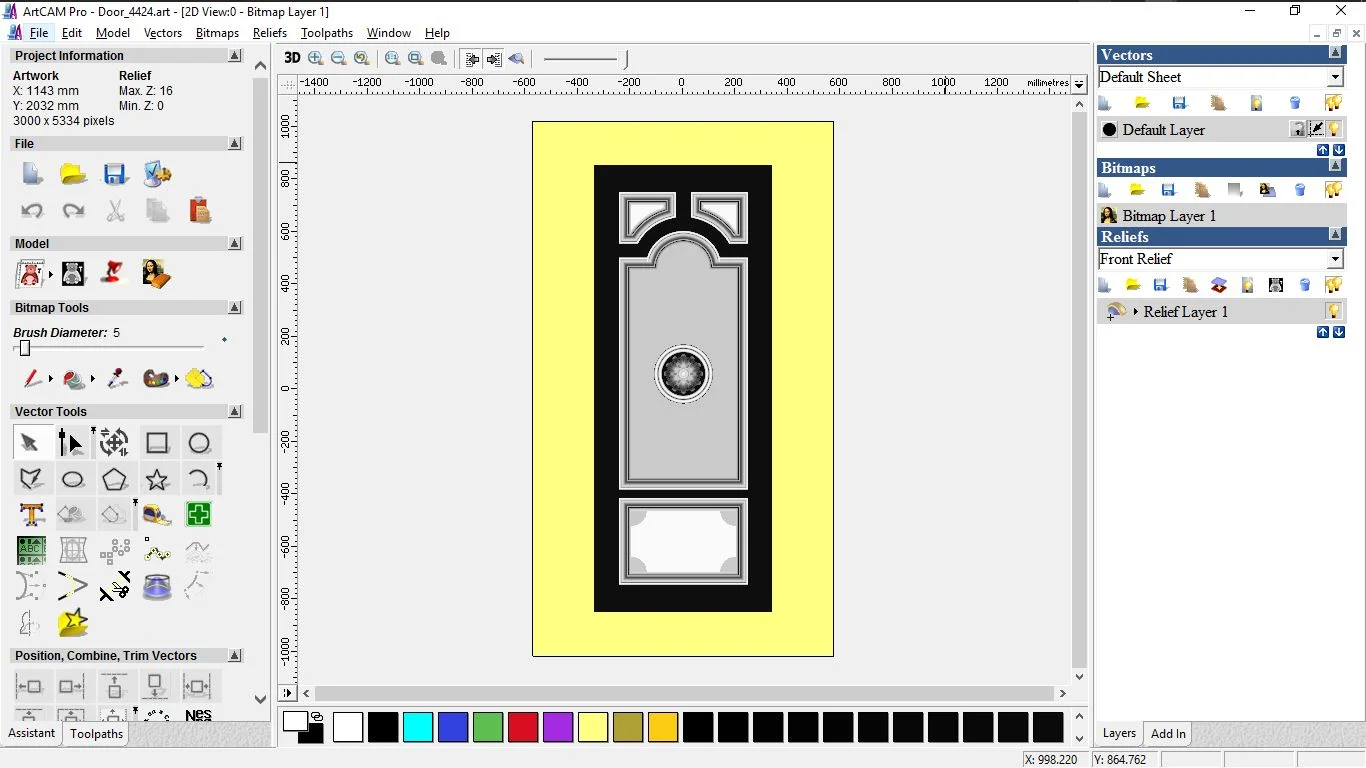
Task: Switch to the Toolpaths tab
Action: click(x=96, y=734)
